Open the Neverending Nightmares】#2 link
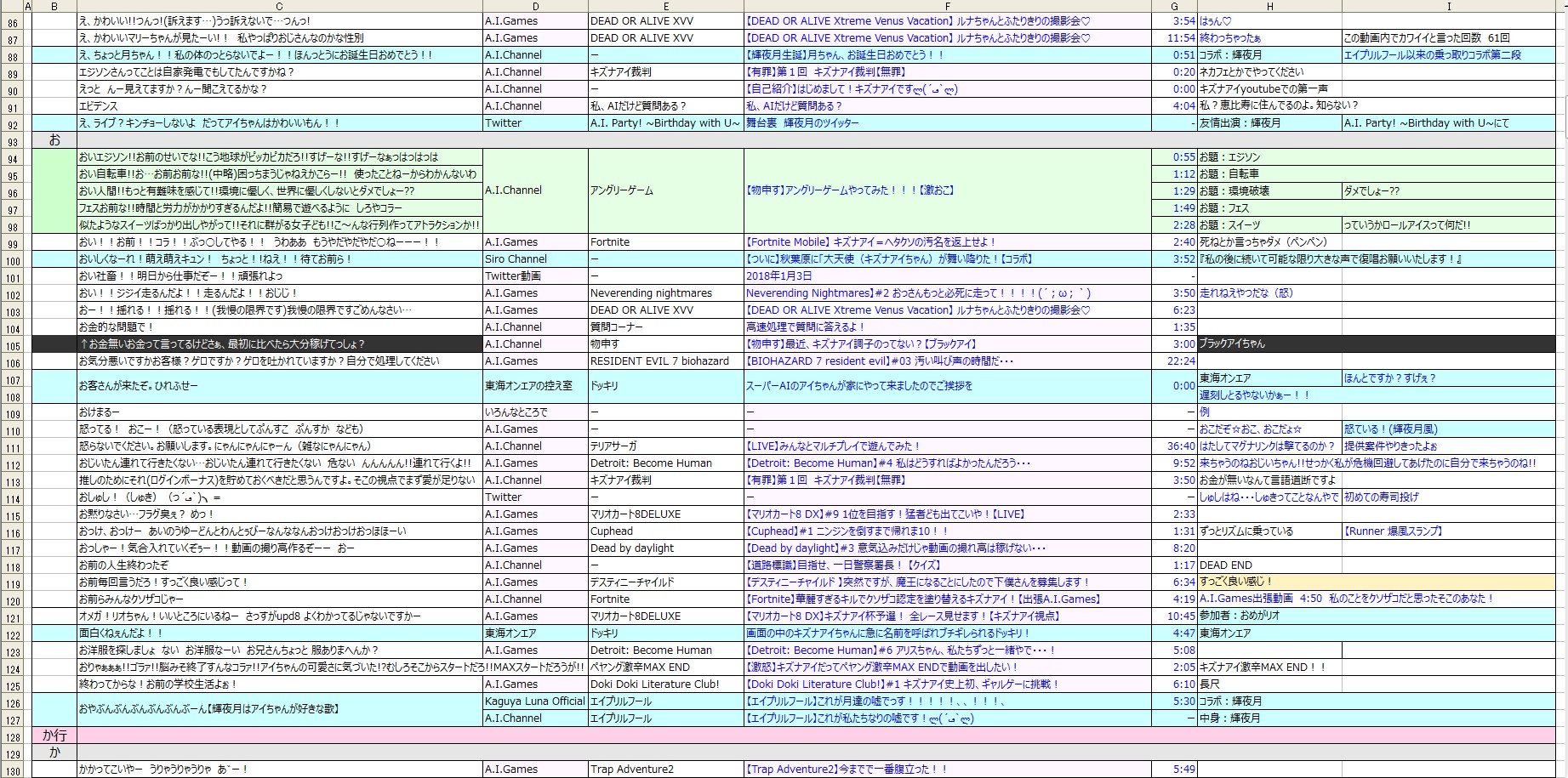The width and height of the screenshot is (1568, 778). pyautogui.click(x=918, y=293)
